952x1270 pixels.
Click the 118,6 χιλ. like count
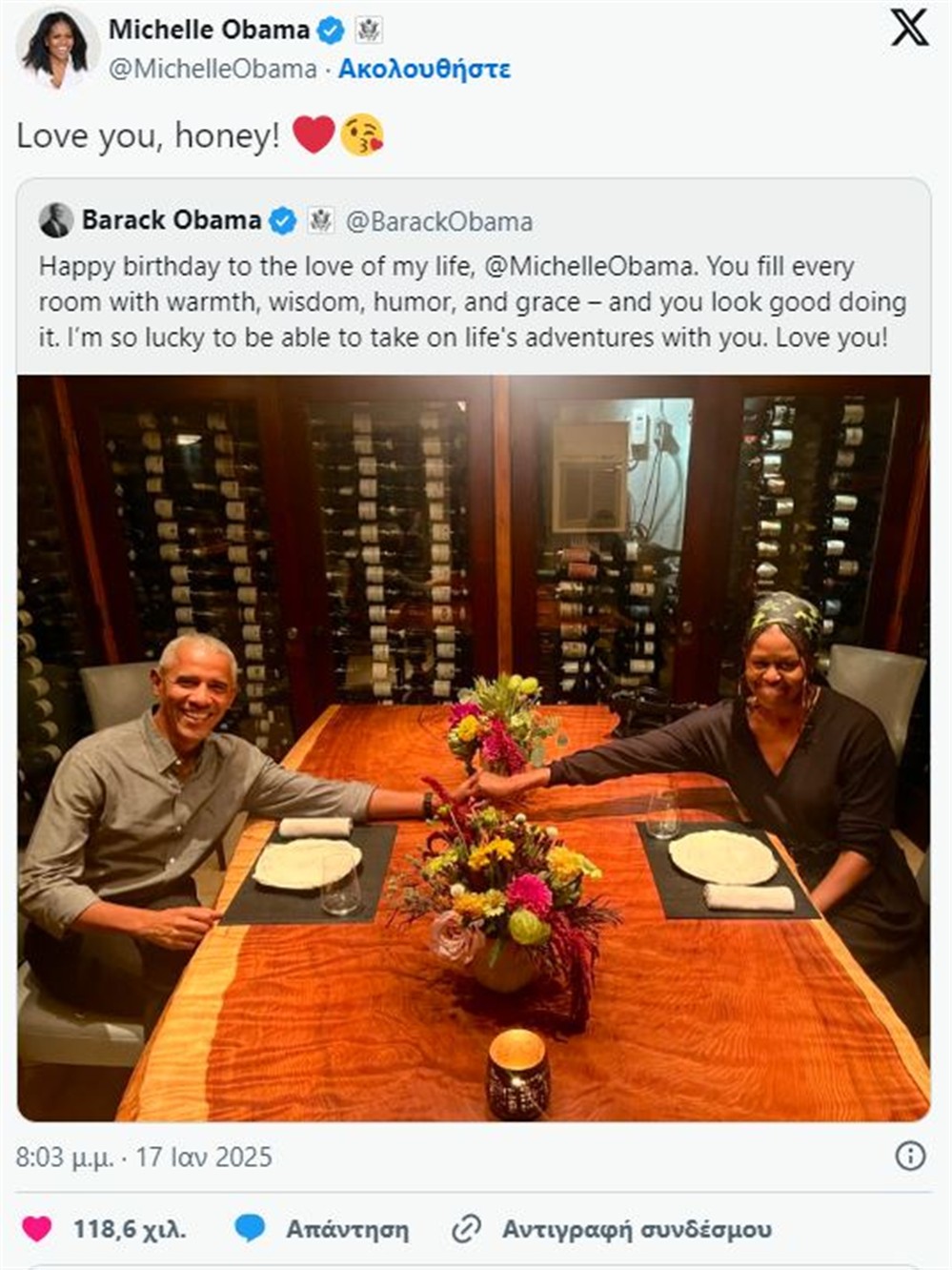click(130, 1229)
